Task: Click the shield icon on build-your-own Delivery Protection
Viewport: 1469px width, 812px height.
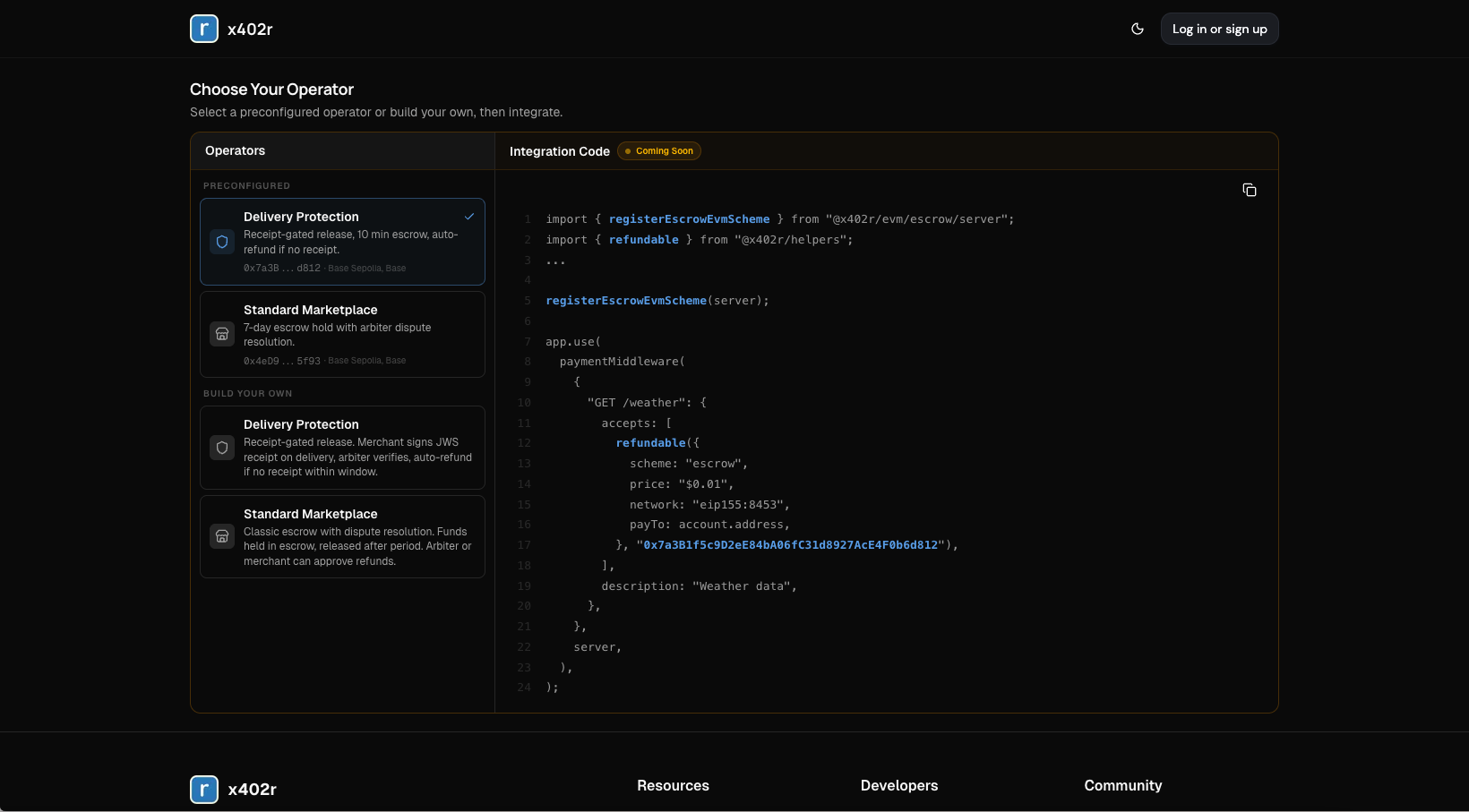Action: point(222,448)
